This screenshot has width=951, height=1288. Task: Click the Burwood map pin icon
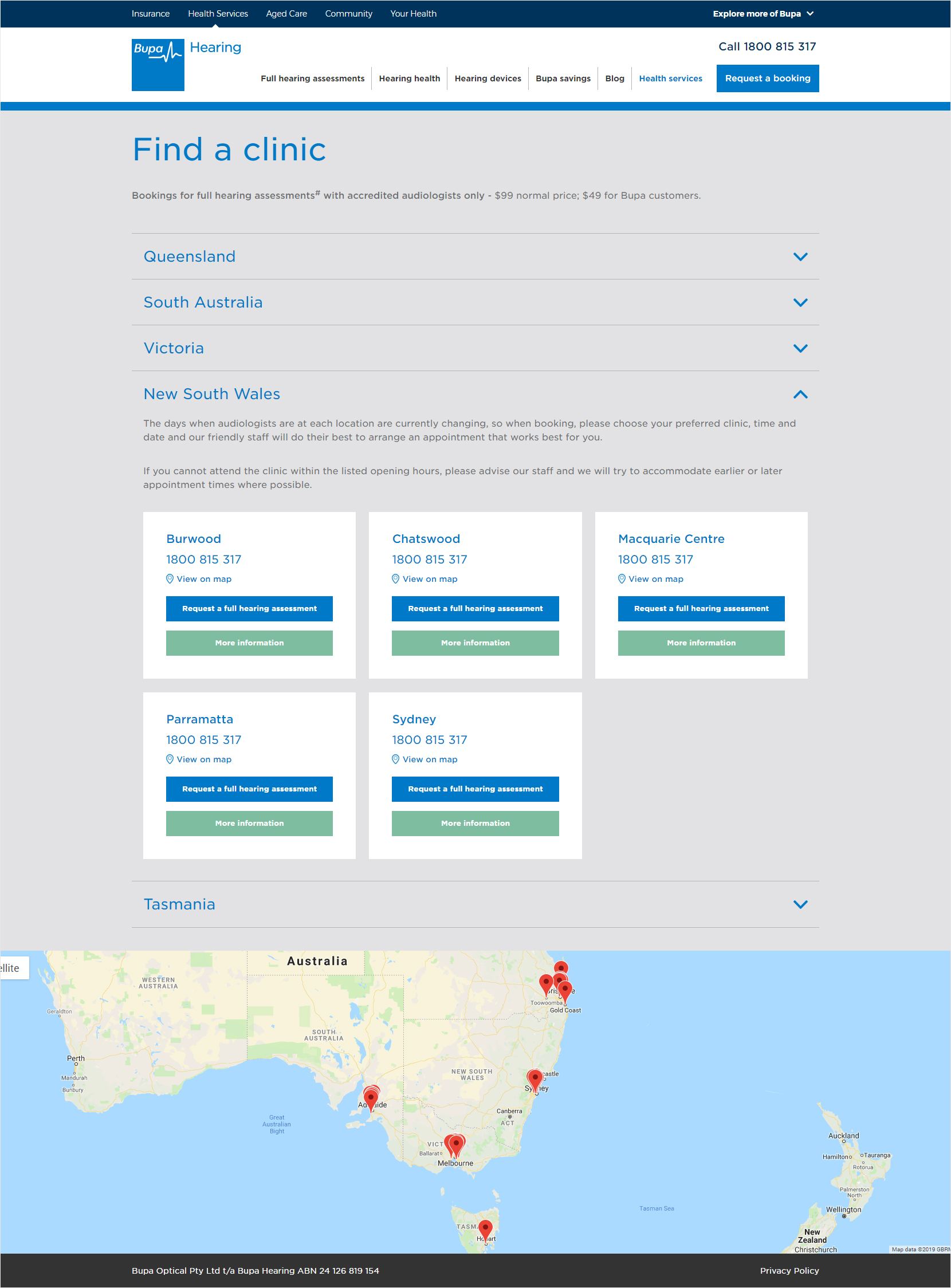coord(170,579)
